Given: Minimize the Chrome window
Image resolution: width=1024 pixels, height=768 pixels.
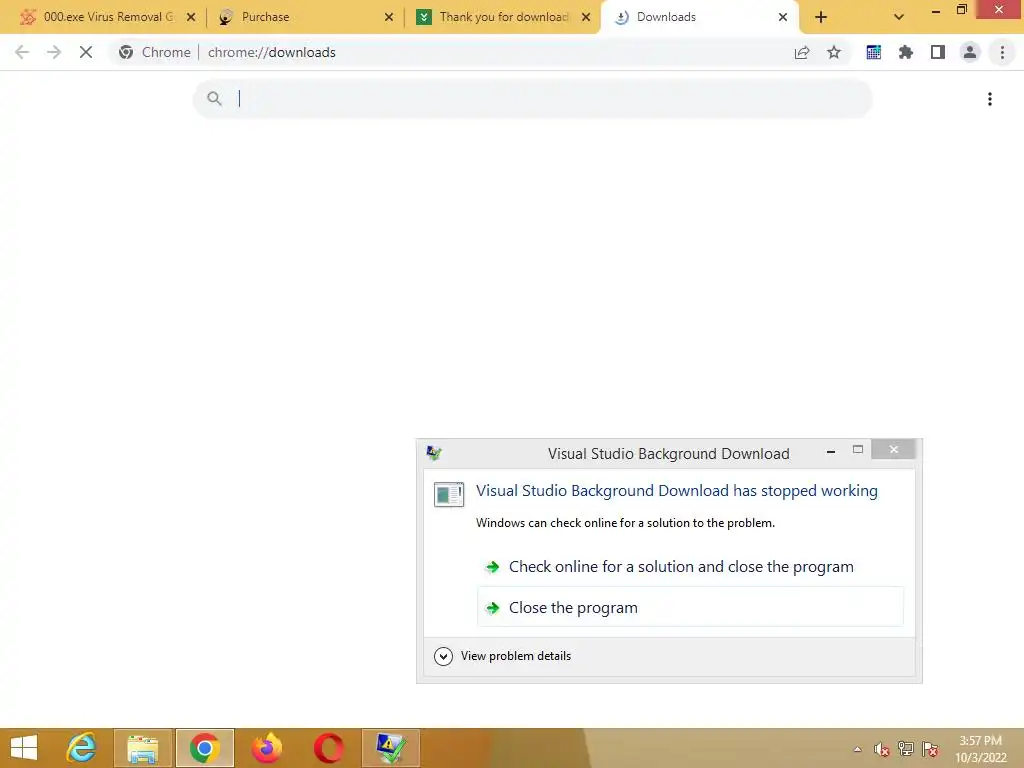Looking at the screenshot, I should [935, 11].
